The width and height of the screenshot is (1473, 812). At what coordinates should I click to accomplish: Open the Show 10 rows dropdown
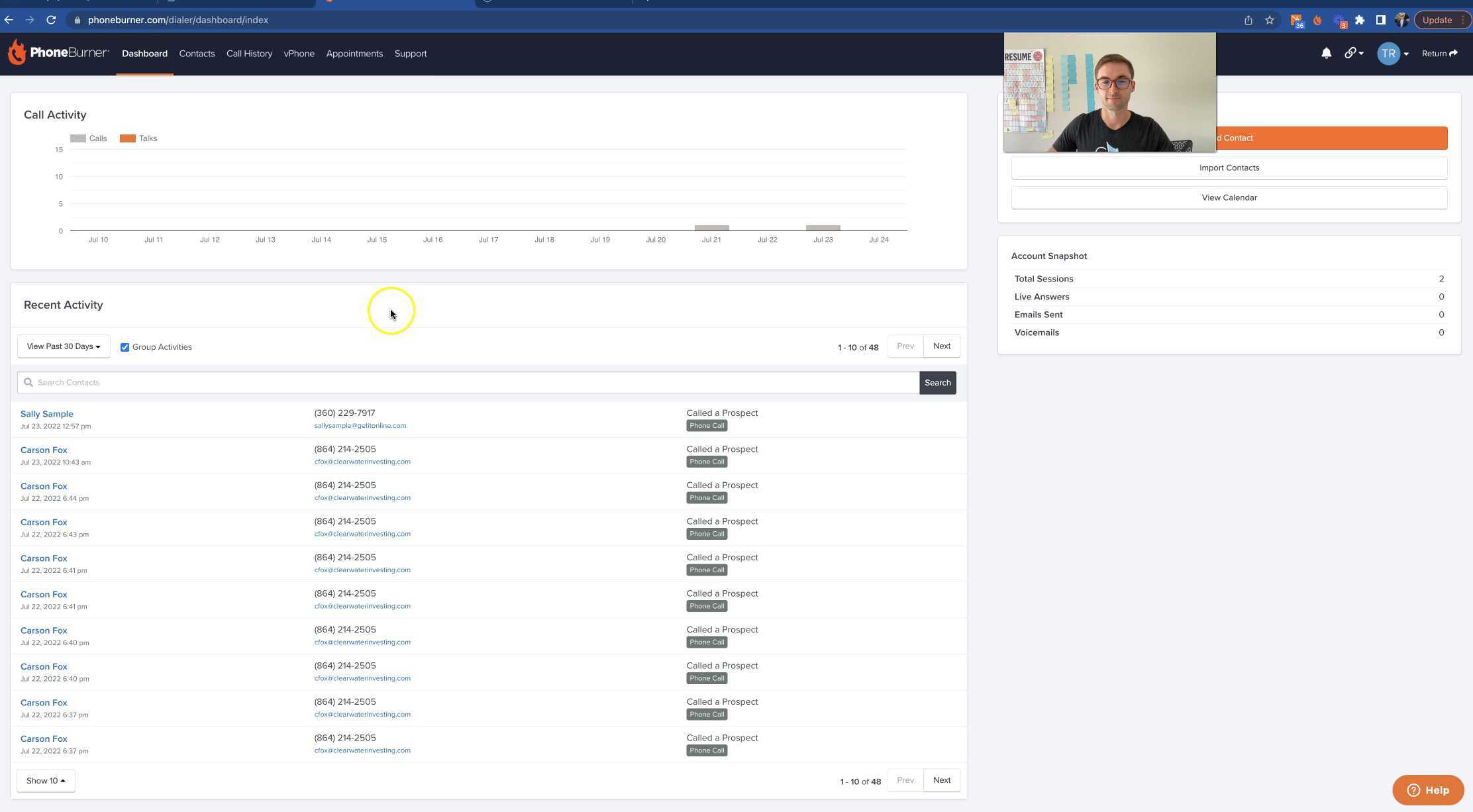pos(46,781)
